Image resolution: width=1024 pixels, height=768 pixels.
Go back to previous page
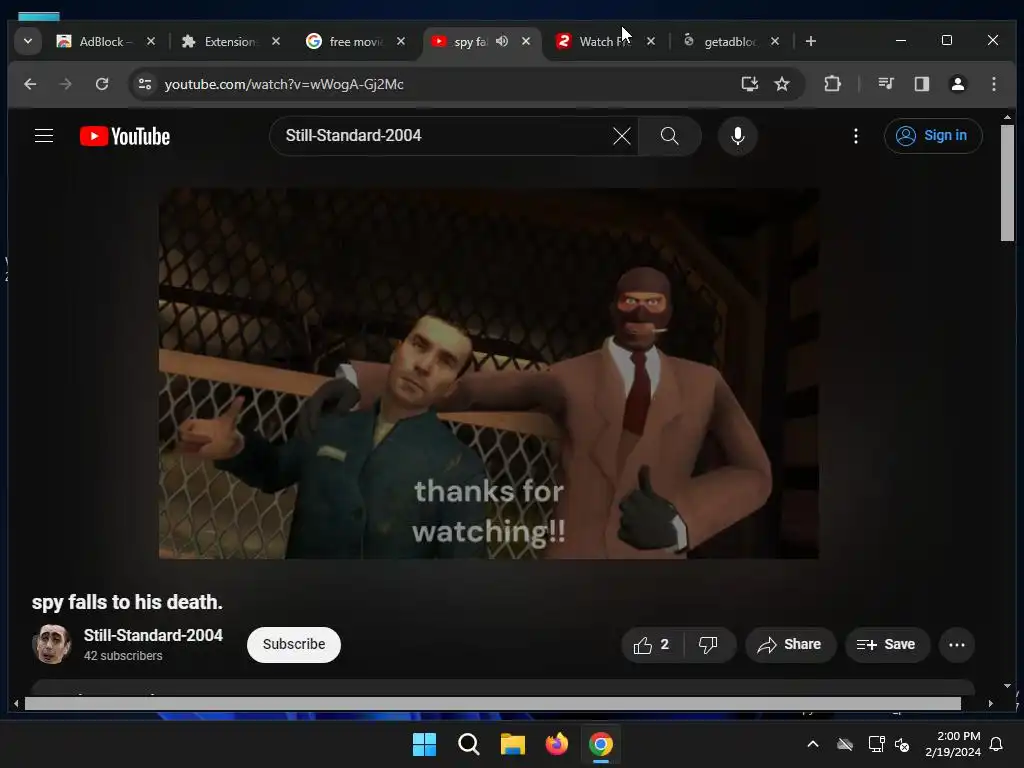click(x=30, y=84)
